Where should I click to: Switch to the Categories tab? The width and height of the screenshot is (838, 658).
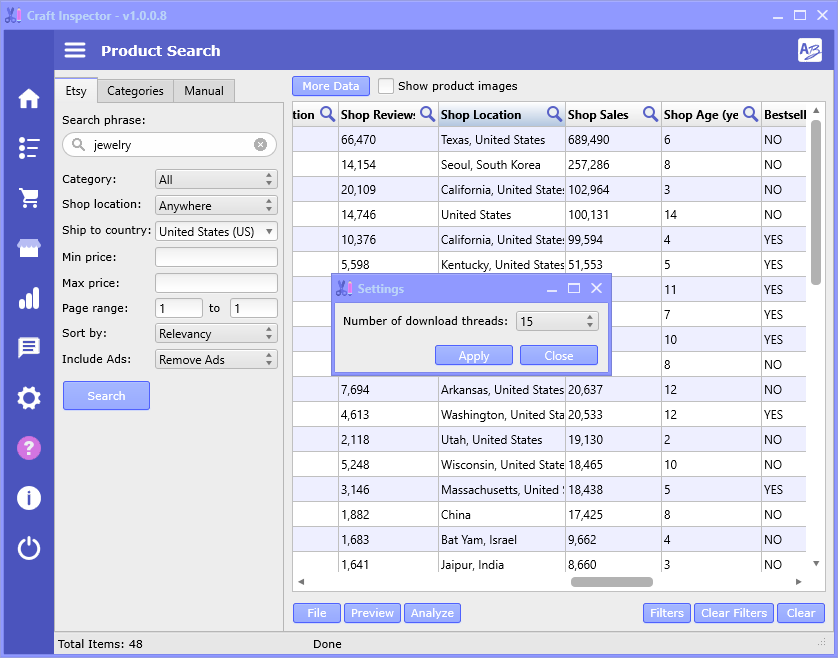tap(135, 91)
